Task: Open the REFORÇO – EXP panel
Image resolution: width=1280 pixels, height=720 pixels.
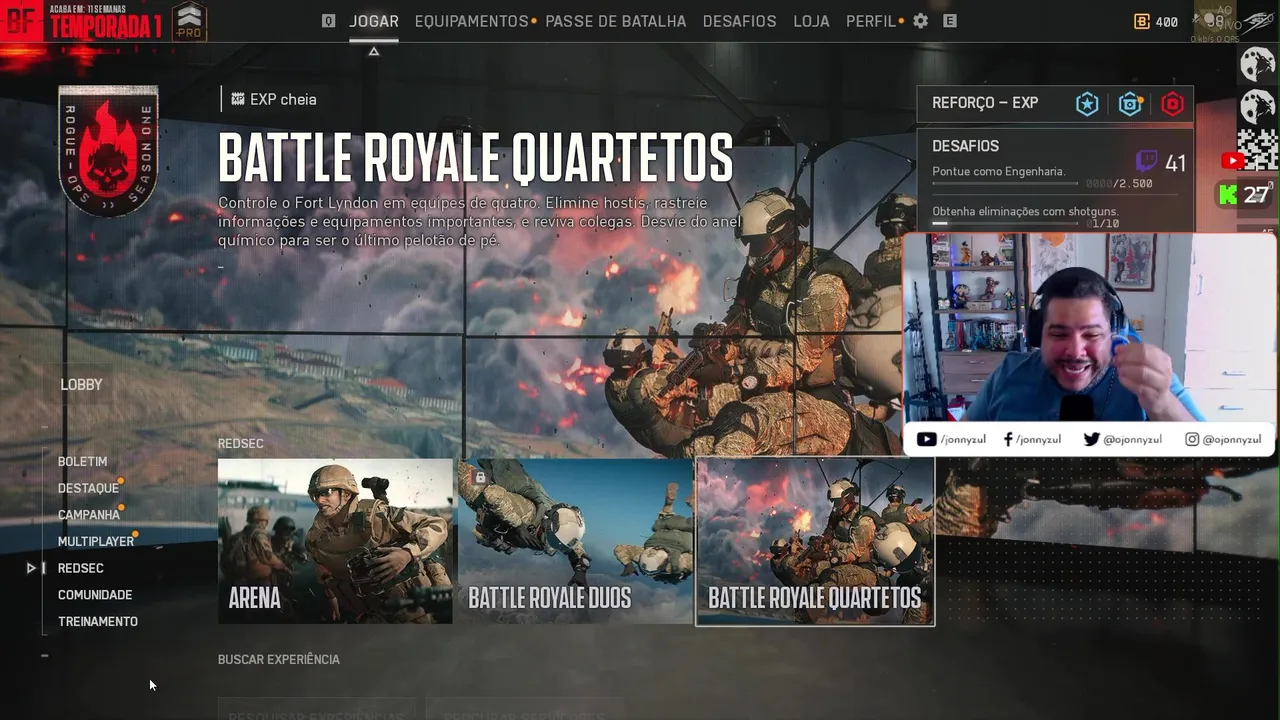Action: [1055, 104]
